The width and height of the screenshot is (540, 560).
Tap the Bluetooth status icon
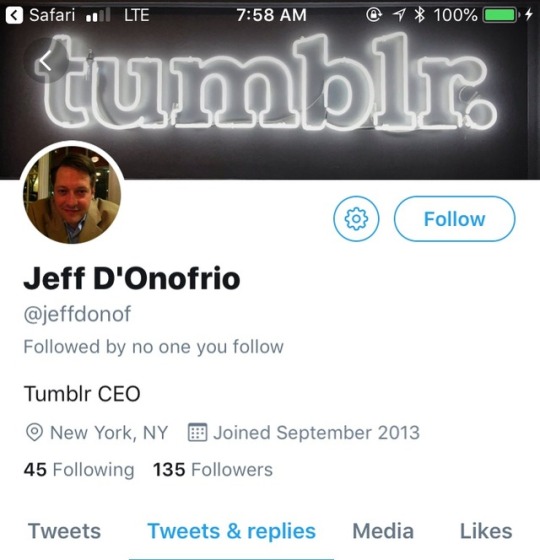[x=419, y=15]
